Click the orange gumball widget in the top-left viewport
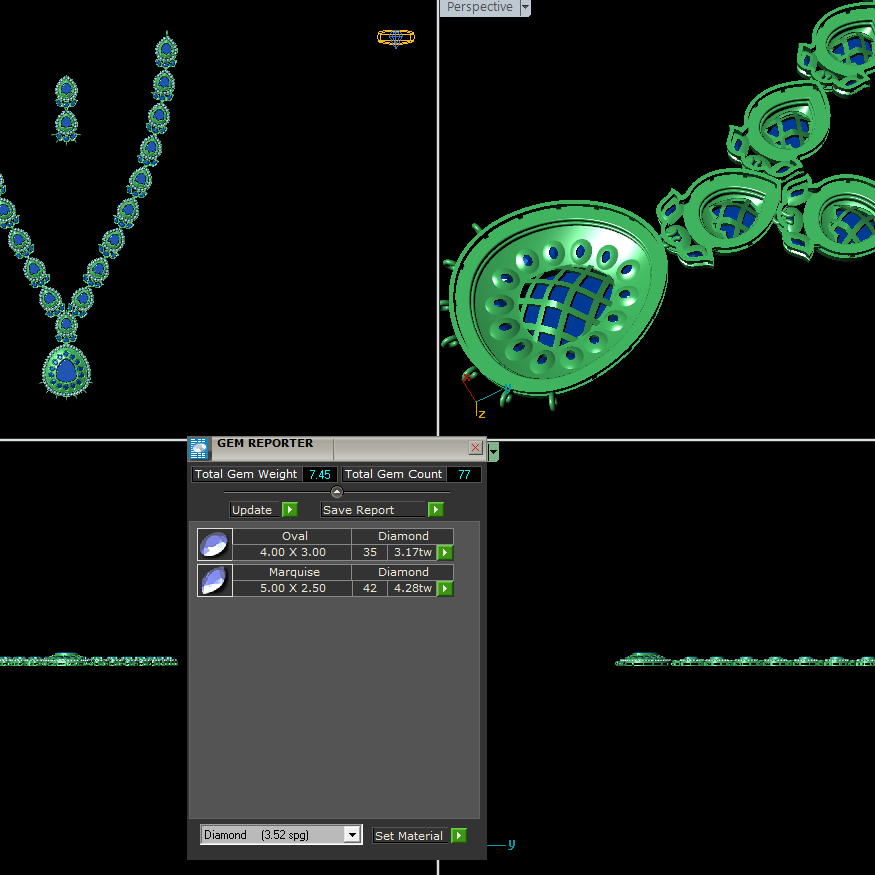The width and height of the screenshot is (875, 875). tap(396, 38)
